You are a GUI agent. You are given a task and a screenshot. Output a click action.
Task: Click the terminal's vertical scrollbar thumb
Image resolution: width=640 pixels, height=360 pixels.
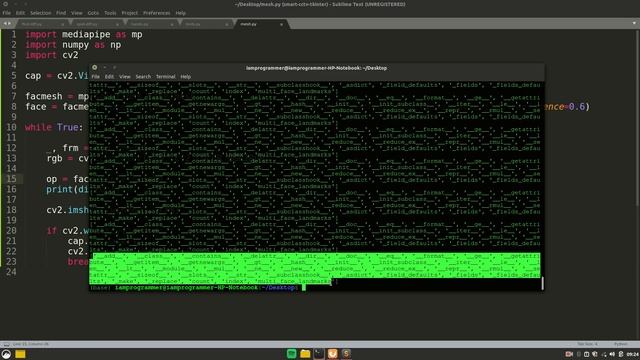click(542, 283)
